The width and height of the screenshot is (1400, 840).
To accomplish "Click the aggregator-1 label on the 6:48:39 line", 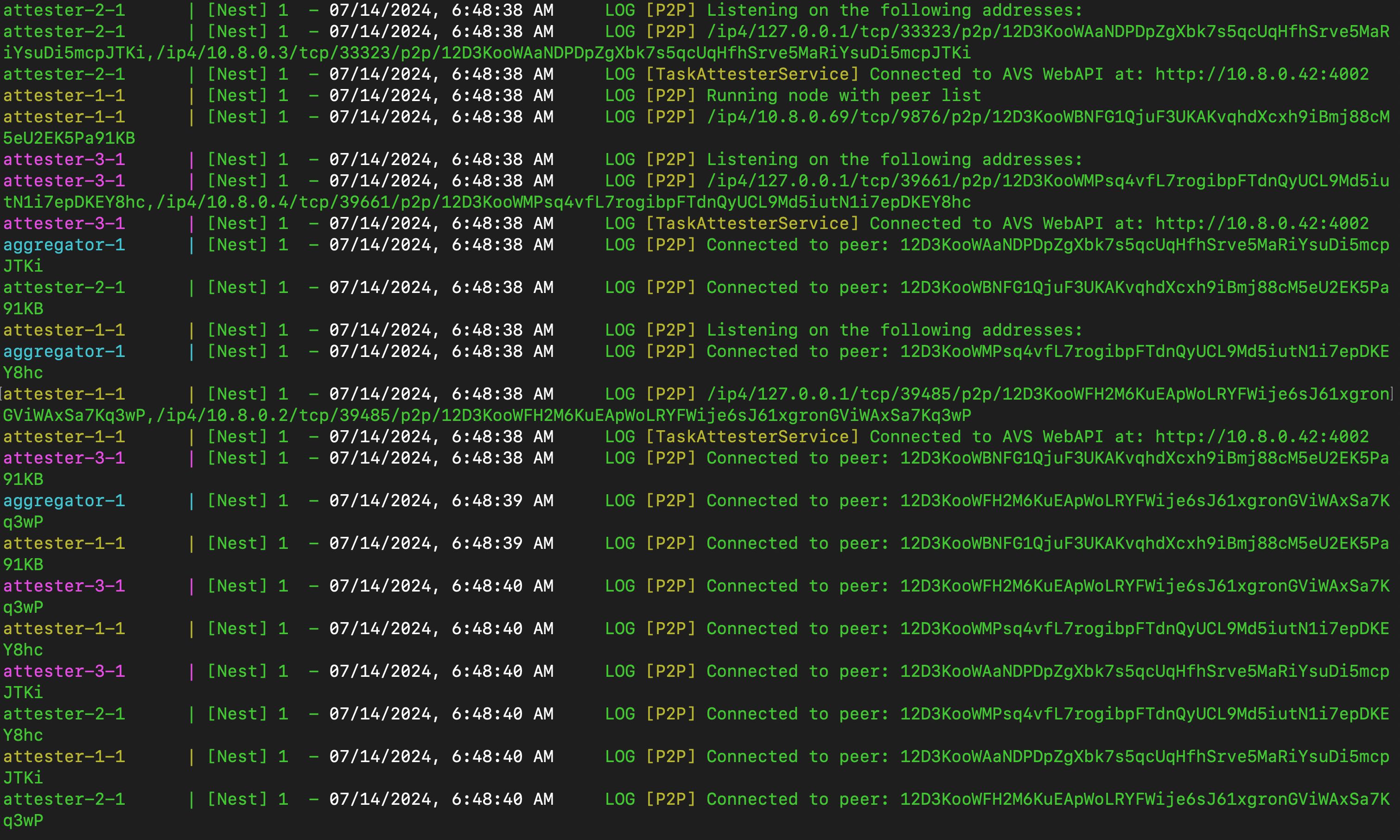I will [64, 501].
